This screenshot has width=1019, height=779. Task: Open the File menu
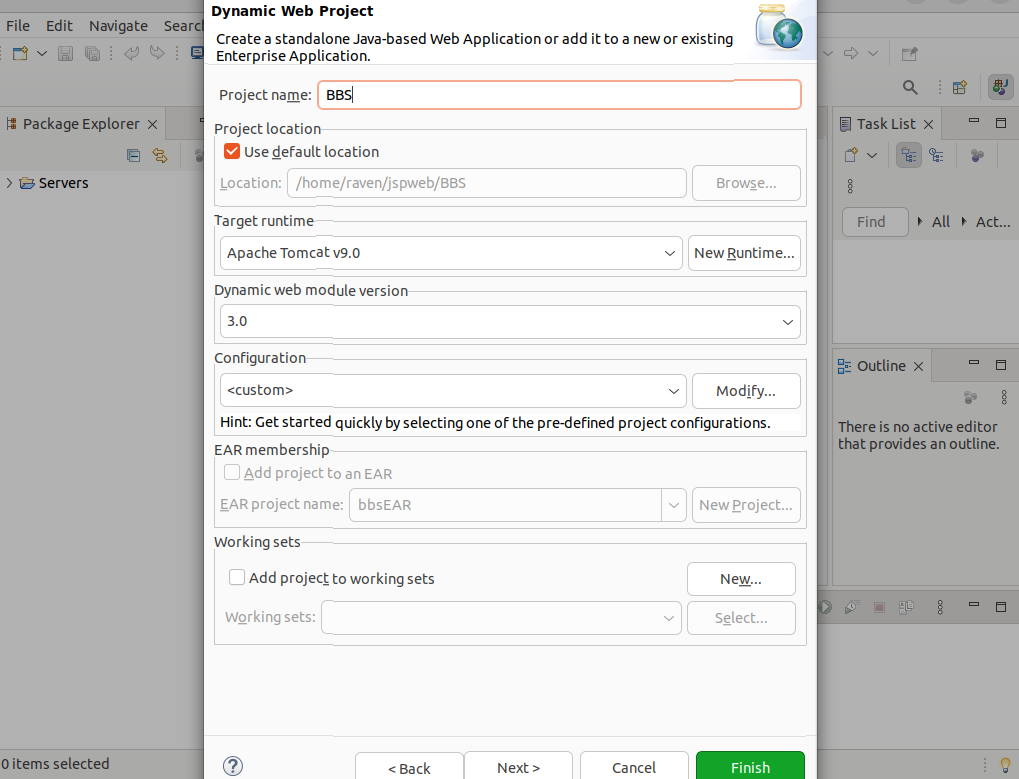[18, 25]
